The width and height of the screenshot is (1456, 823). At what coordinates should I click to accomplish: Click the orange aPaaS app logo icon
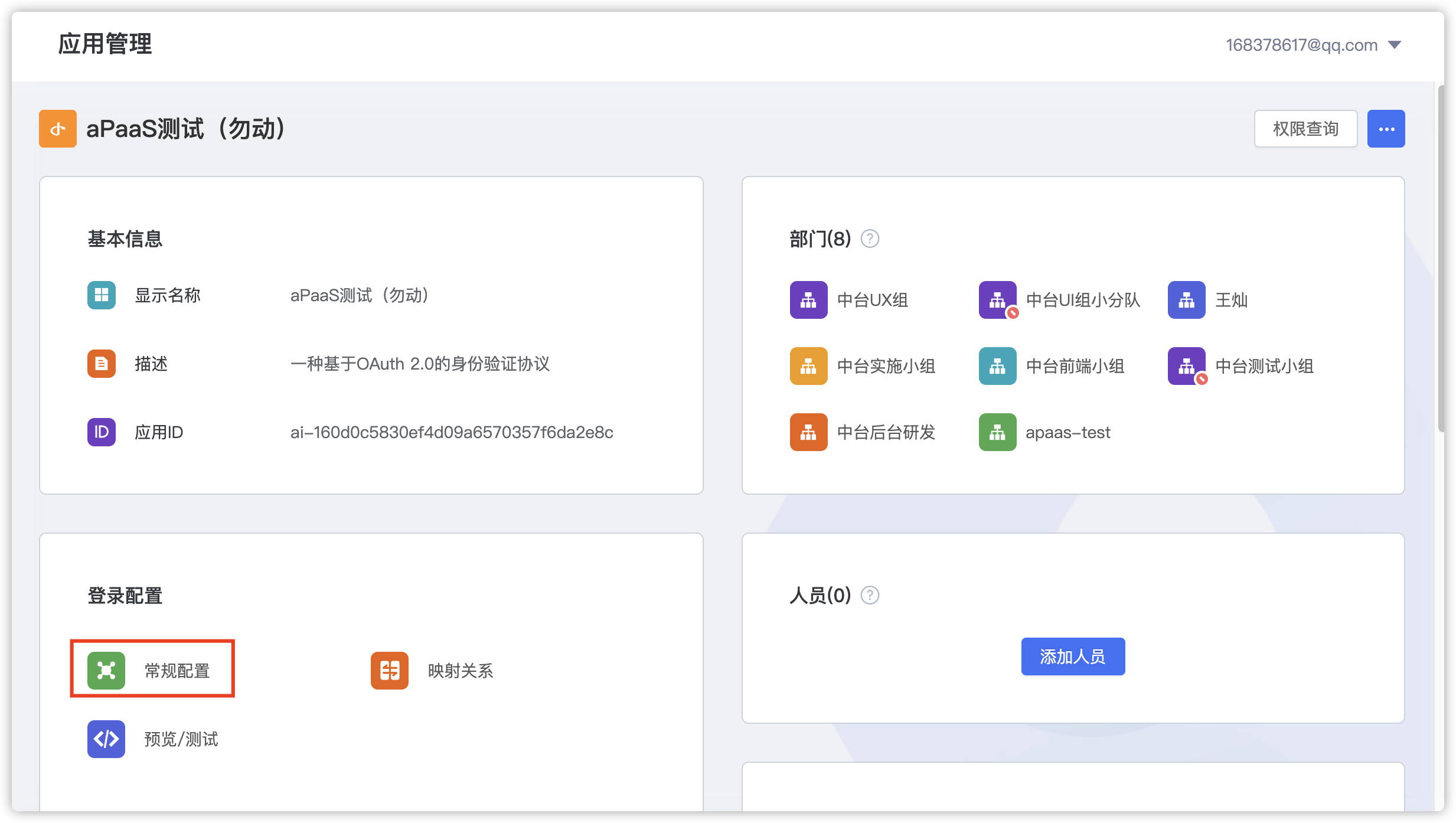(58, 129)
